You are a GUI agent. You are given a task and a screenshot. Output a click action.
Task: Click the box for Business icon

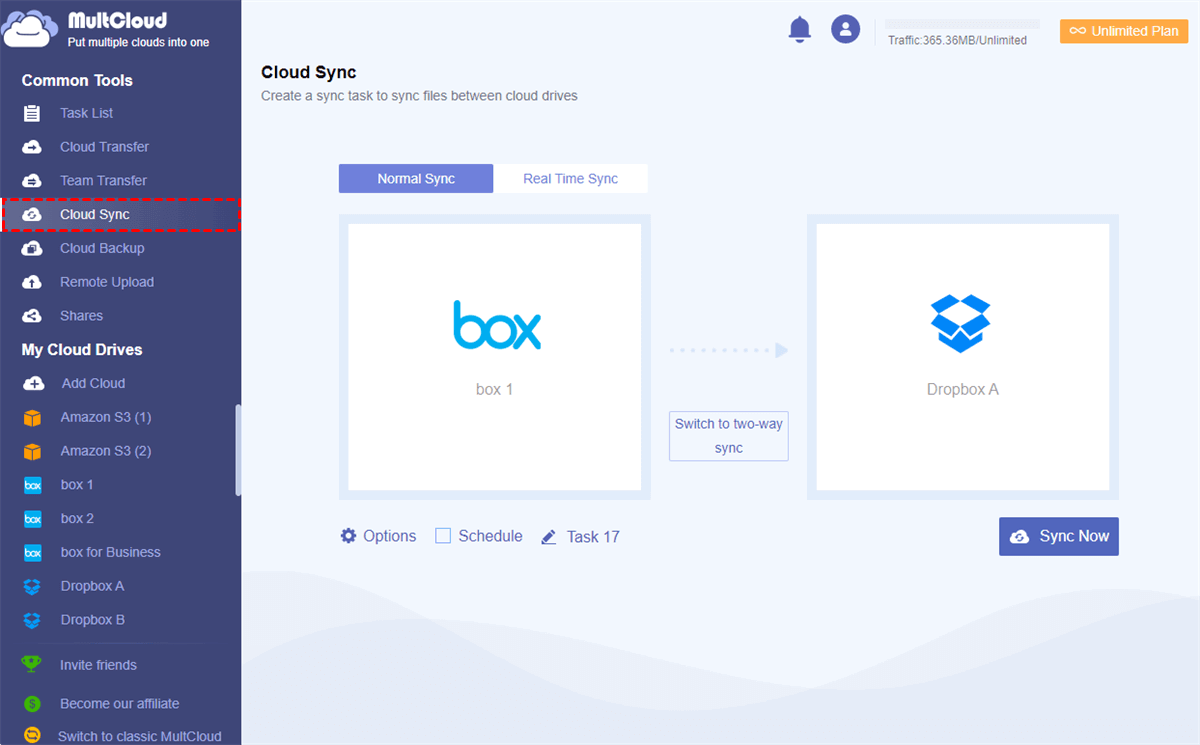coord(32,552)
